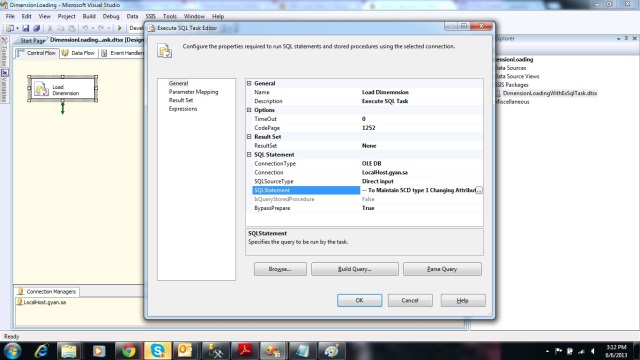This screenshot has height=360, width=640.
Task: Click the BypassPrepare value True
Action: click(x=368, y=208)
